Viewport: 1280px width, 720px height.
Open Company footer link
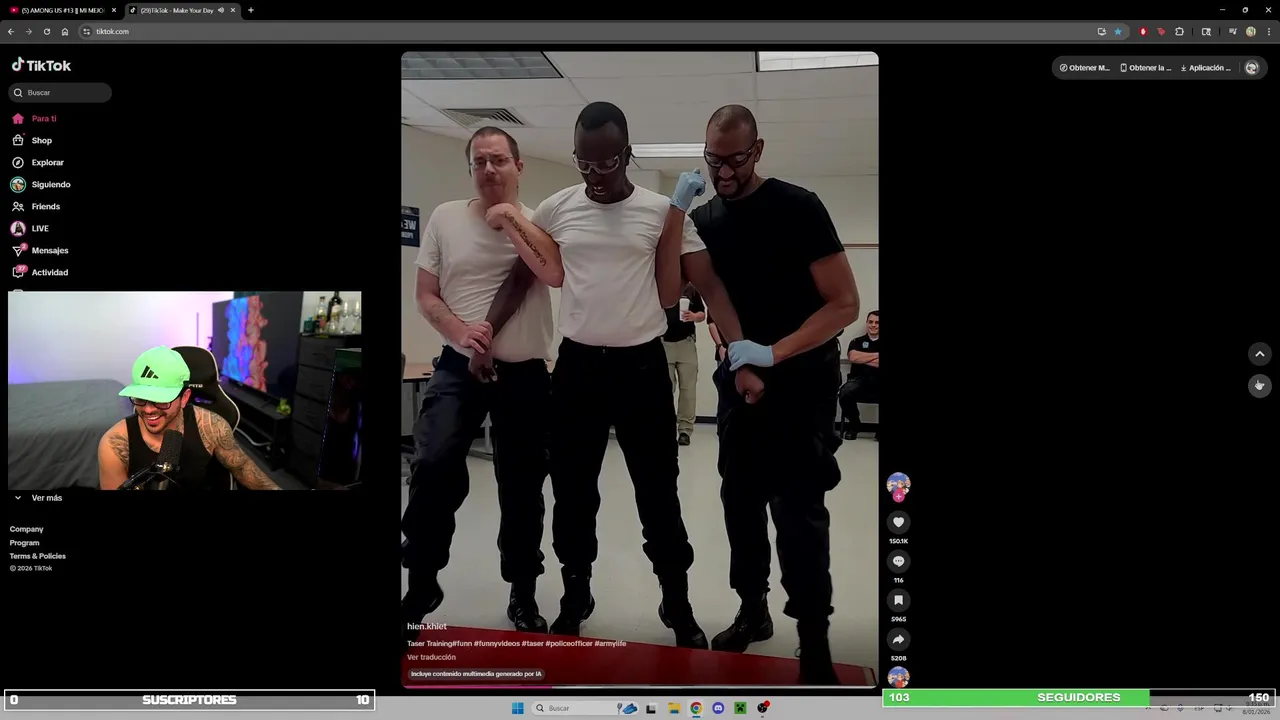tap(27, 529)
